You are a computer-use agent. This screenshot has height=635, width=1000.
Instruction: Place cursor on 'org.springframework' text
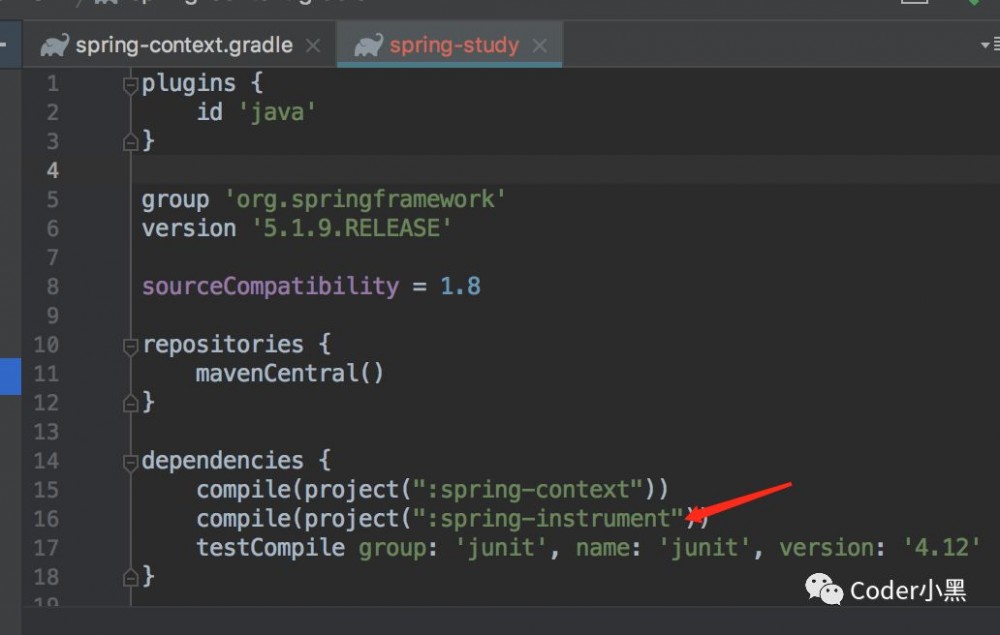(x=365, y=200)
